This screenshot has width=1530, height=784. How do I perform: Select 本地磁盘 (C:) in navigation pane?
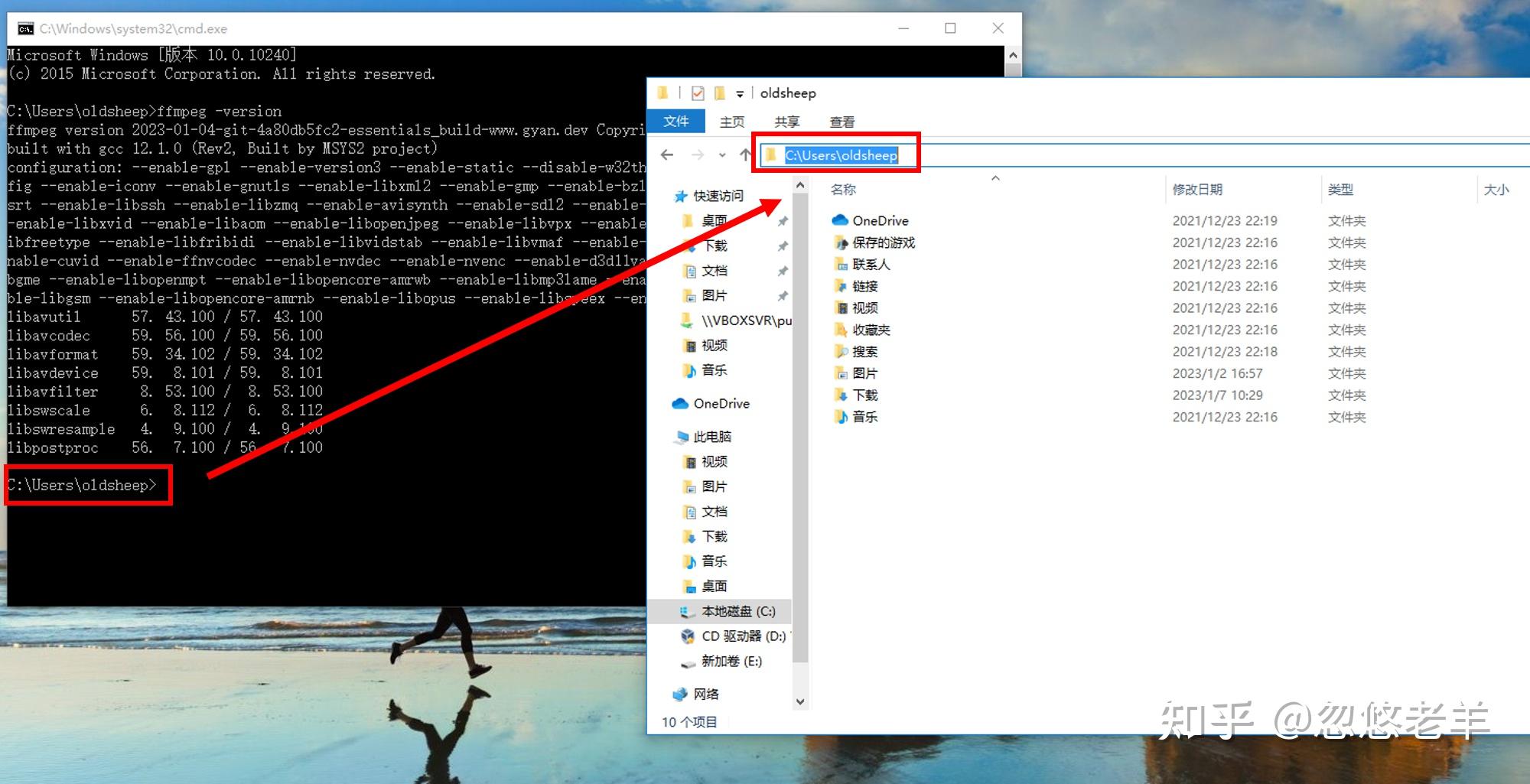click(x=729, y=611)
